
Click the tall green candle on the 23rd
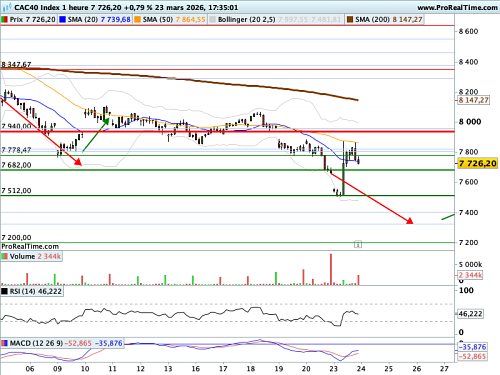click(x=343, y=179)
